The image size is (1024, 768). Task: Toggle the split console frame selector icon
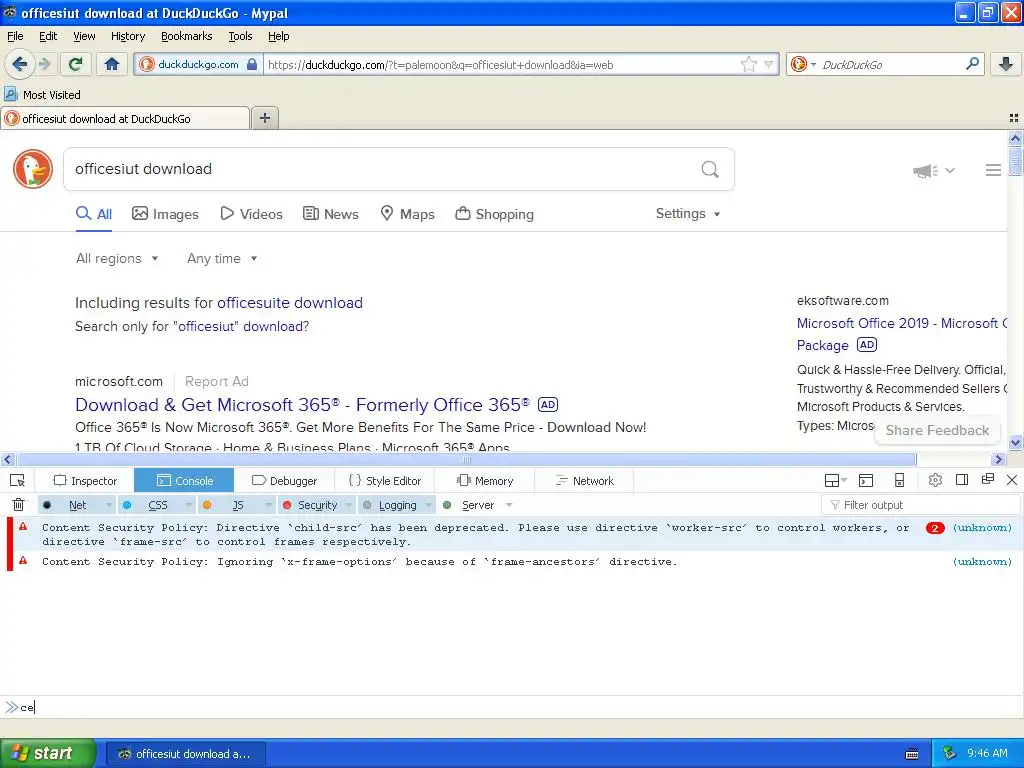[835, 481]
